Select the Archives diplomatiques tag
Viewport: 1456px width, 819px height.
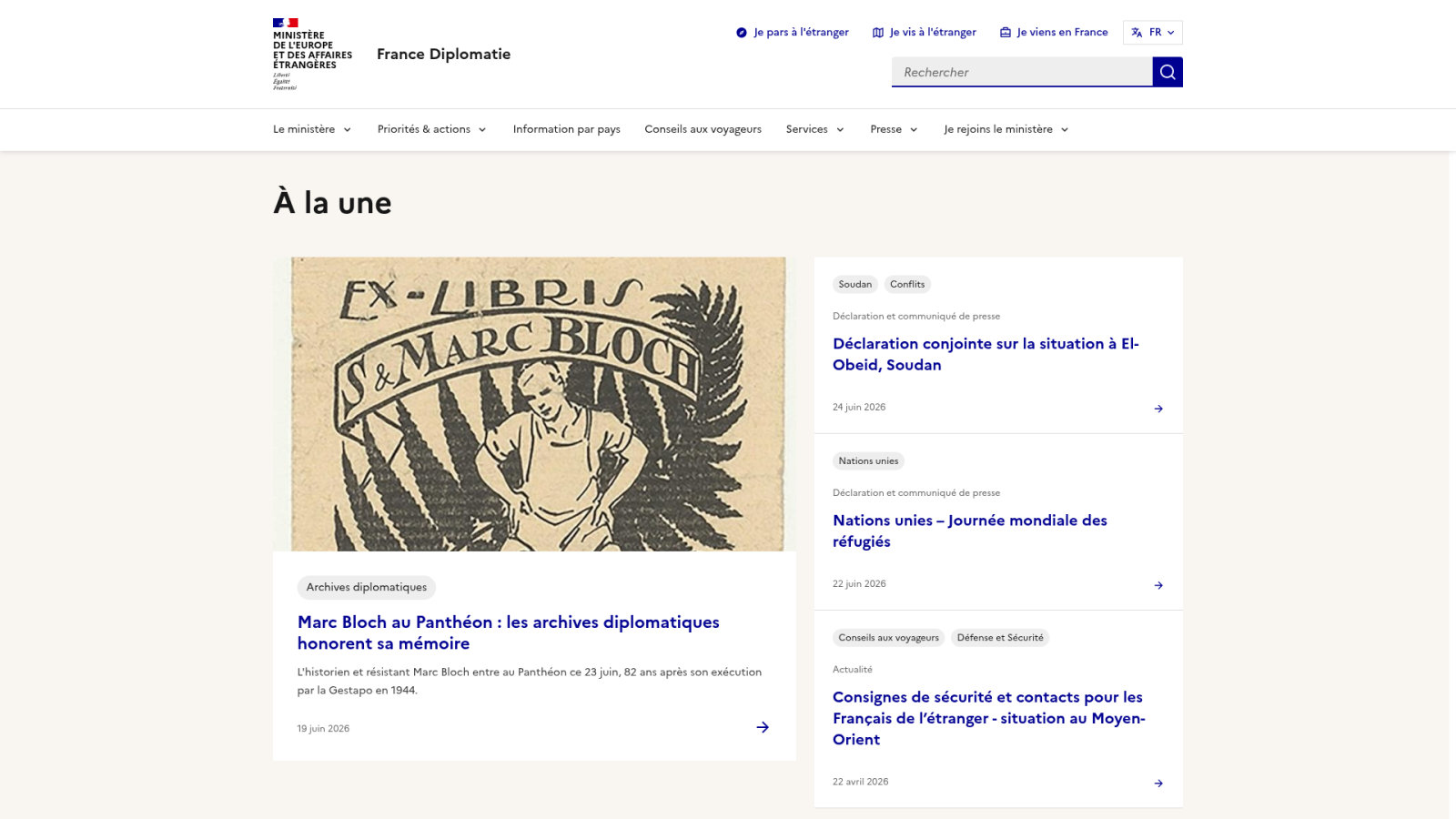(x=367, y=587)
